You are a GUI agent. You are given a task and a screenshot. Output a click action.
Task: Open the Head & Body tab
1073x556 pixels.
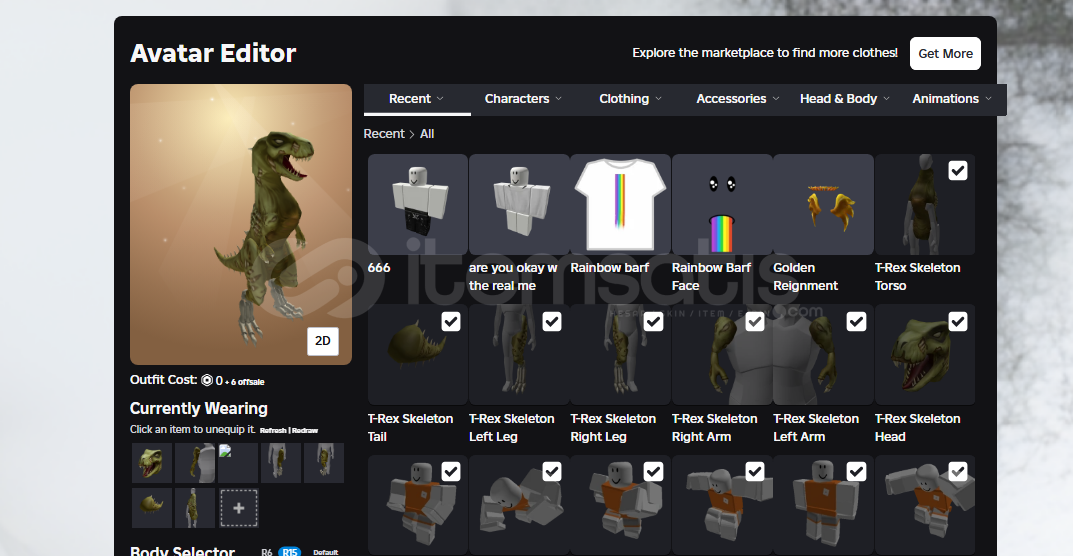pyautogui.click(x=844, y=99)
